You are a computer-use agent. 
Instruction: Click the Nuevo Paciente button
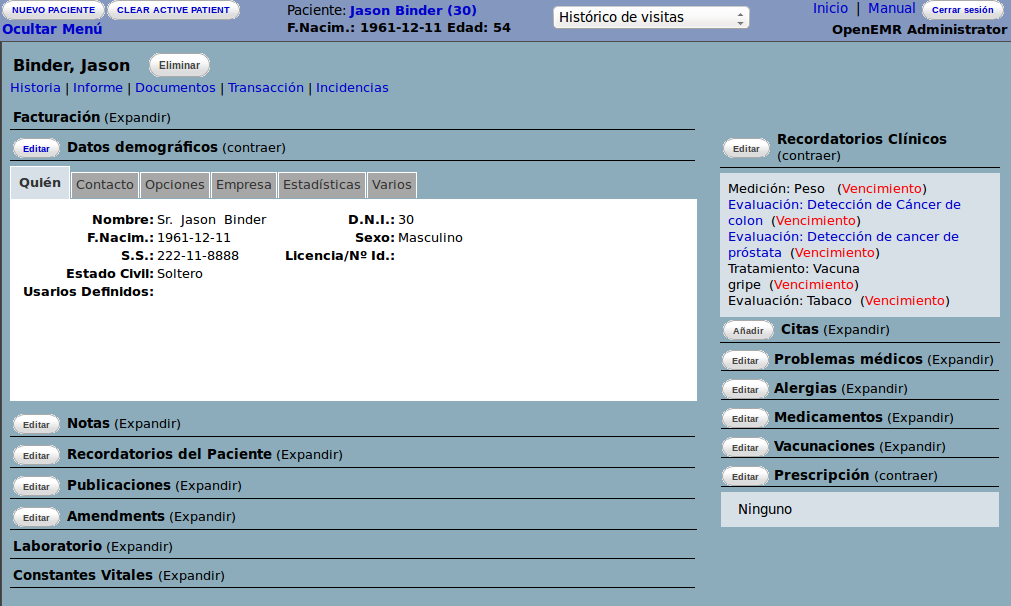point(53,10)
